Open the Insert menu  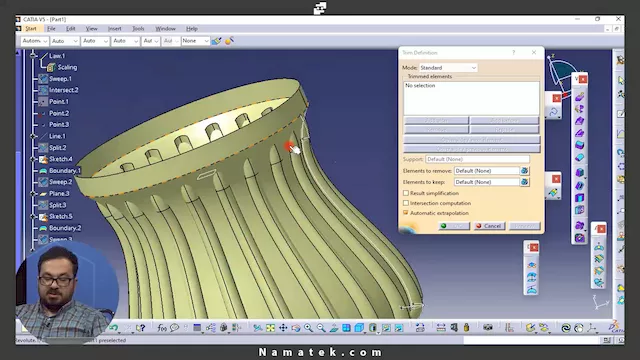(115, 29)
